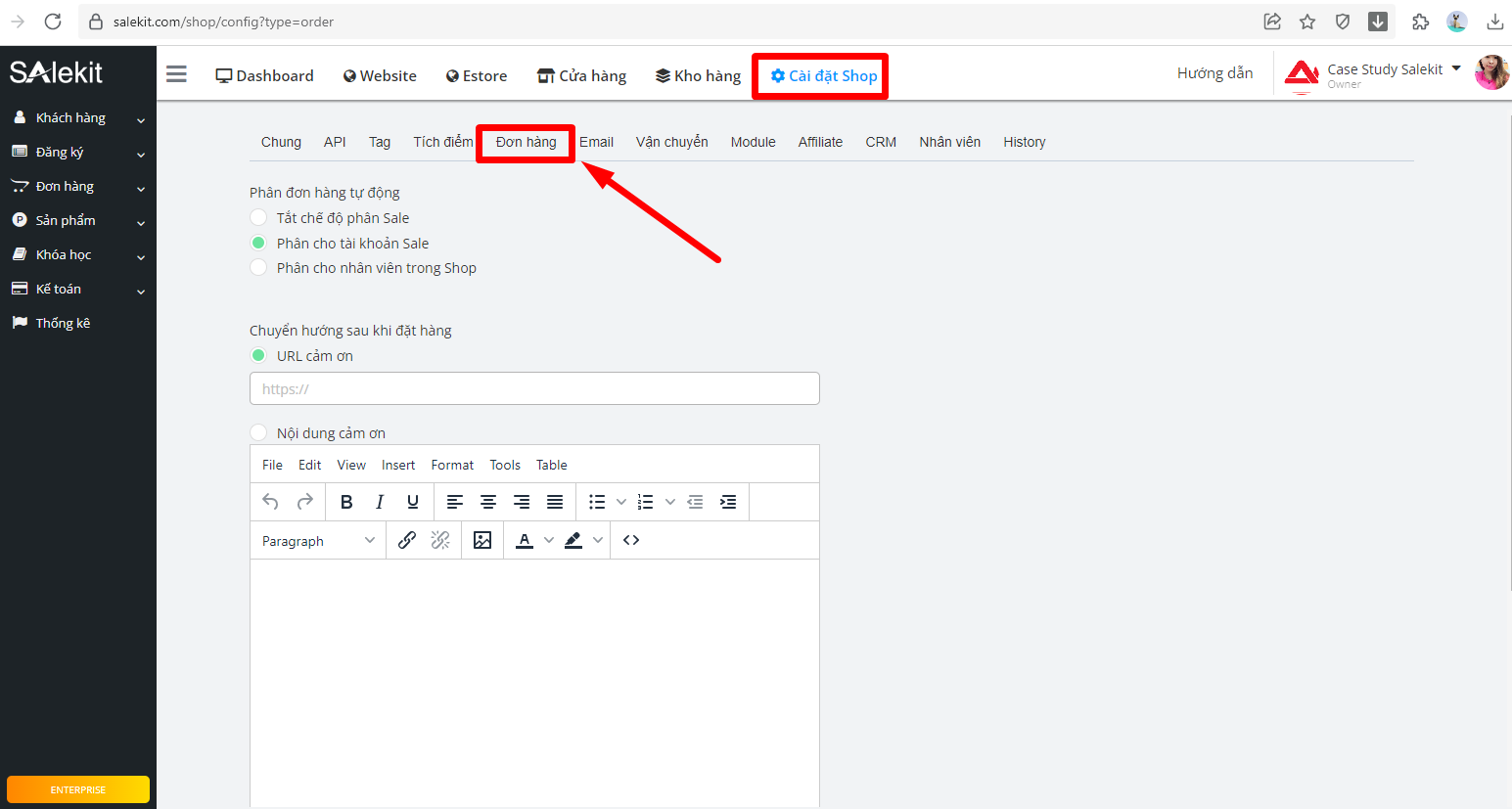Expand Đơn hàng sidebar menu

(78, 186)
